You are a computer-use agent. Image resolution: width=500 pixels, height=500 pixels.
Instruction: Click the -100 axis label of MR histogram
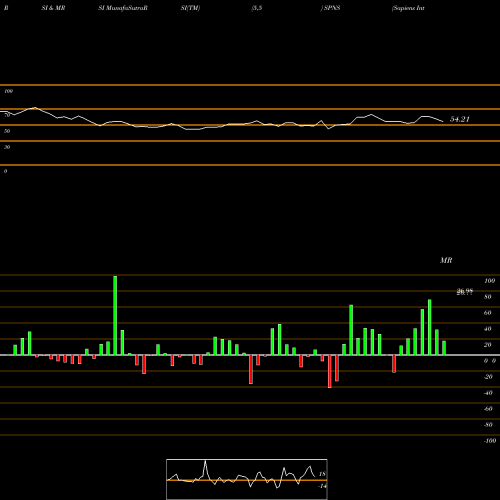(x=490, y=441)
